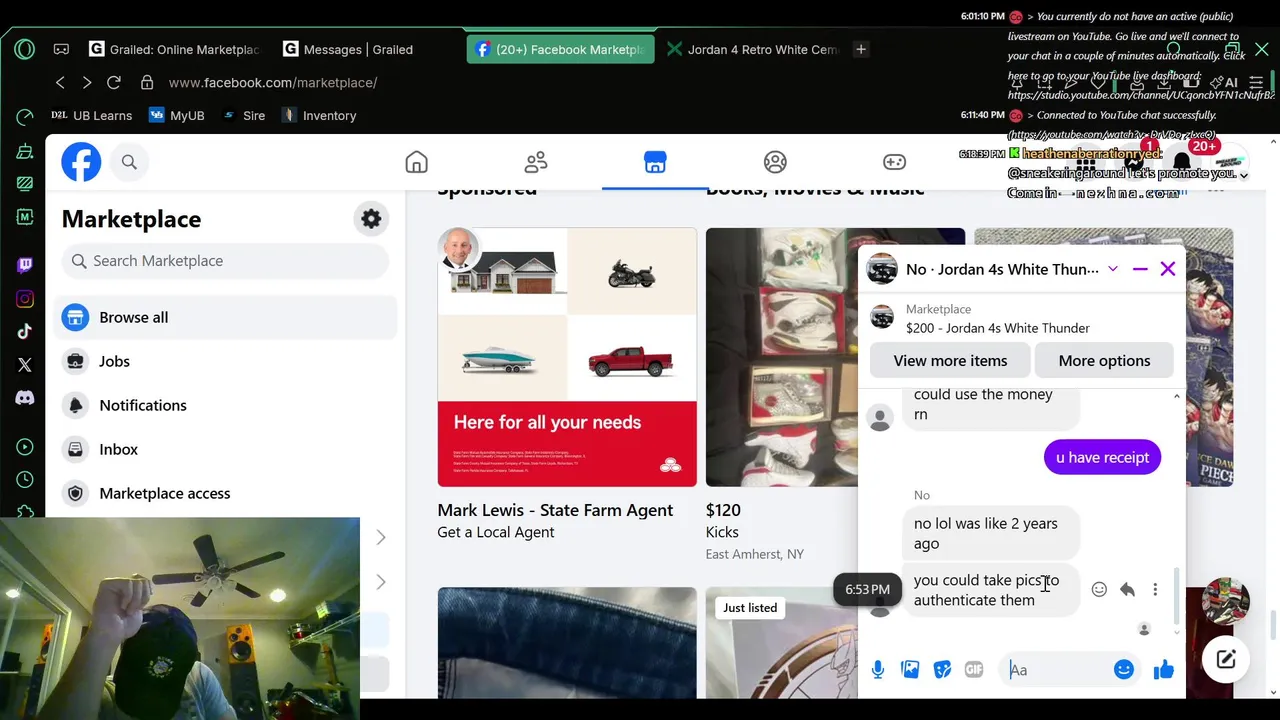The height and width of the screenshot is (720, 1280).
Task: Go back to the previous page
Action: coord(60,82)
